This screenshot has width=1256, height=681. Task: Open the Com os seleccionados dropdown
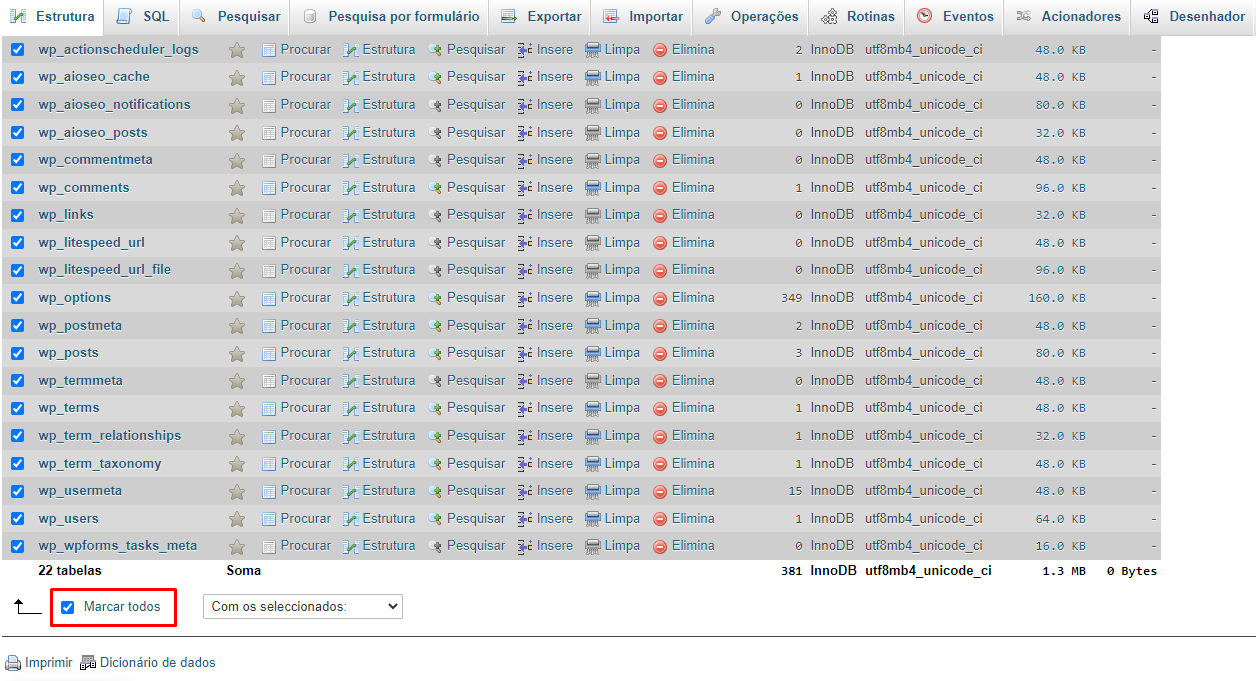302,606
